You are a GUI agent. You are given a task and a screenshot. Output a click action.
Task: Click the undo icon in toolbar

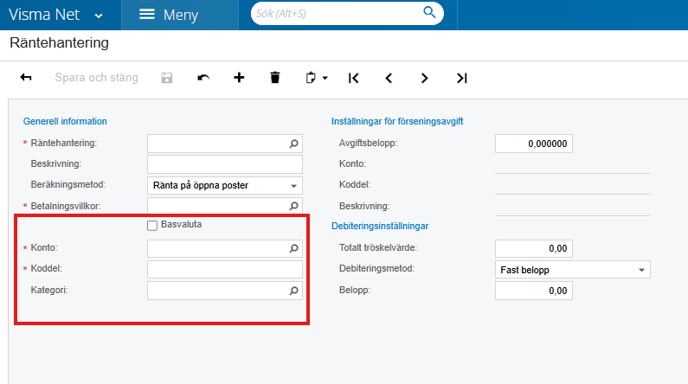click(x=203, y=78)
